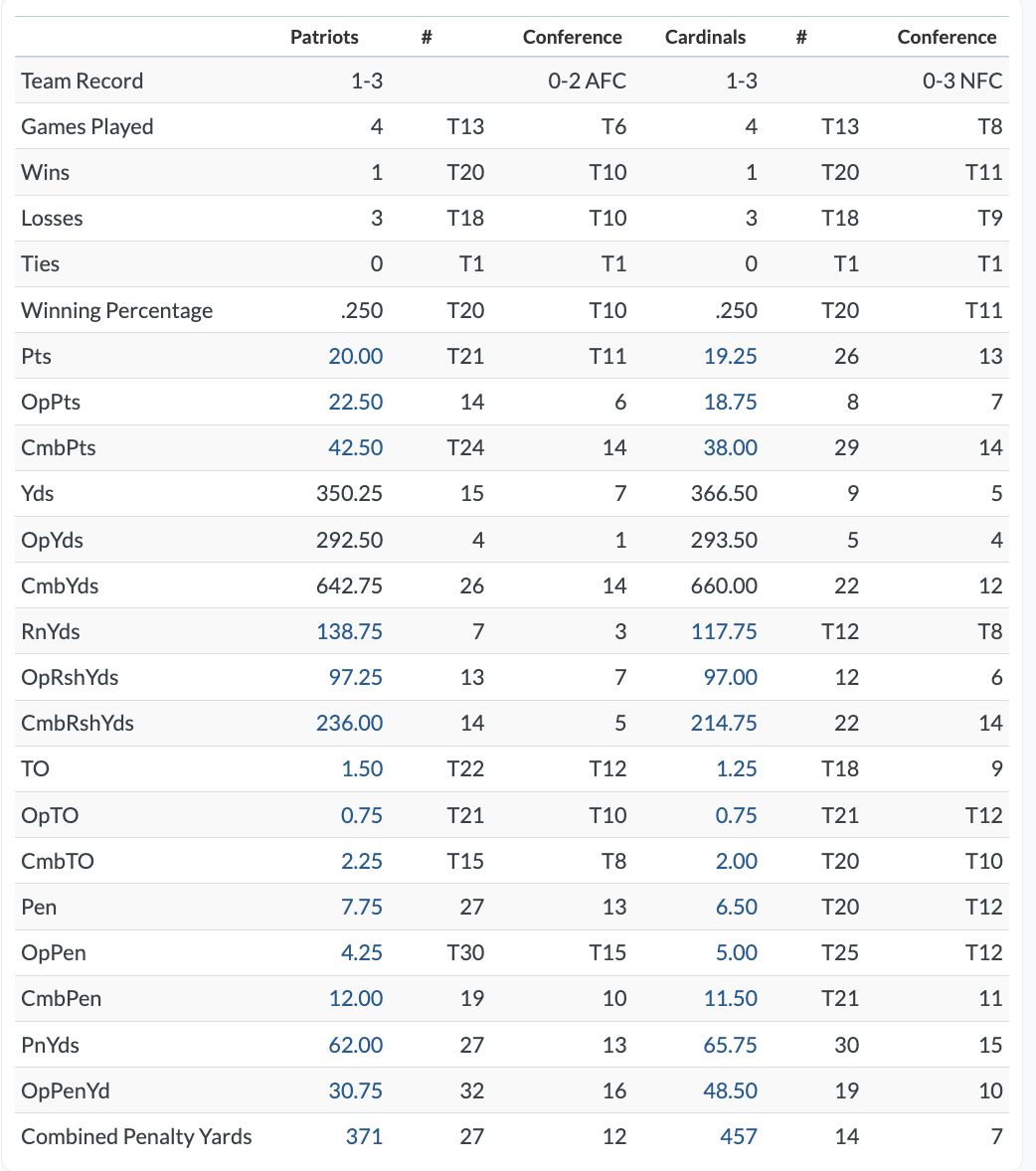This screenshot has width=1036, height=1171.
Task: Click the Cardinals OpPenYd value 48.50
Action: [730, 1090]
